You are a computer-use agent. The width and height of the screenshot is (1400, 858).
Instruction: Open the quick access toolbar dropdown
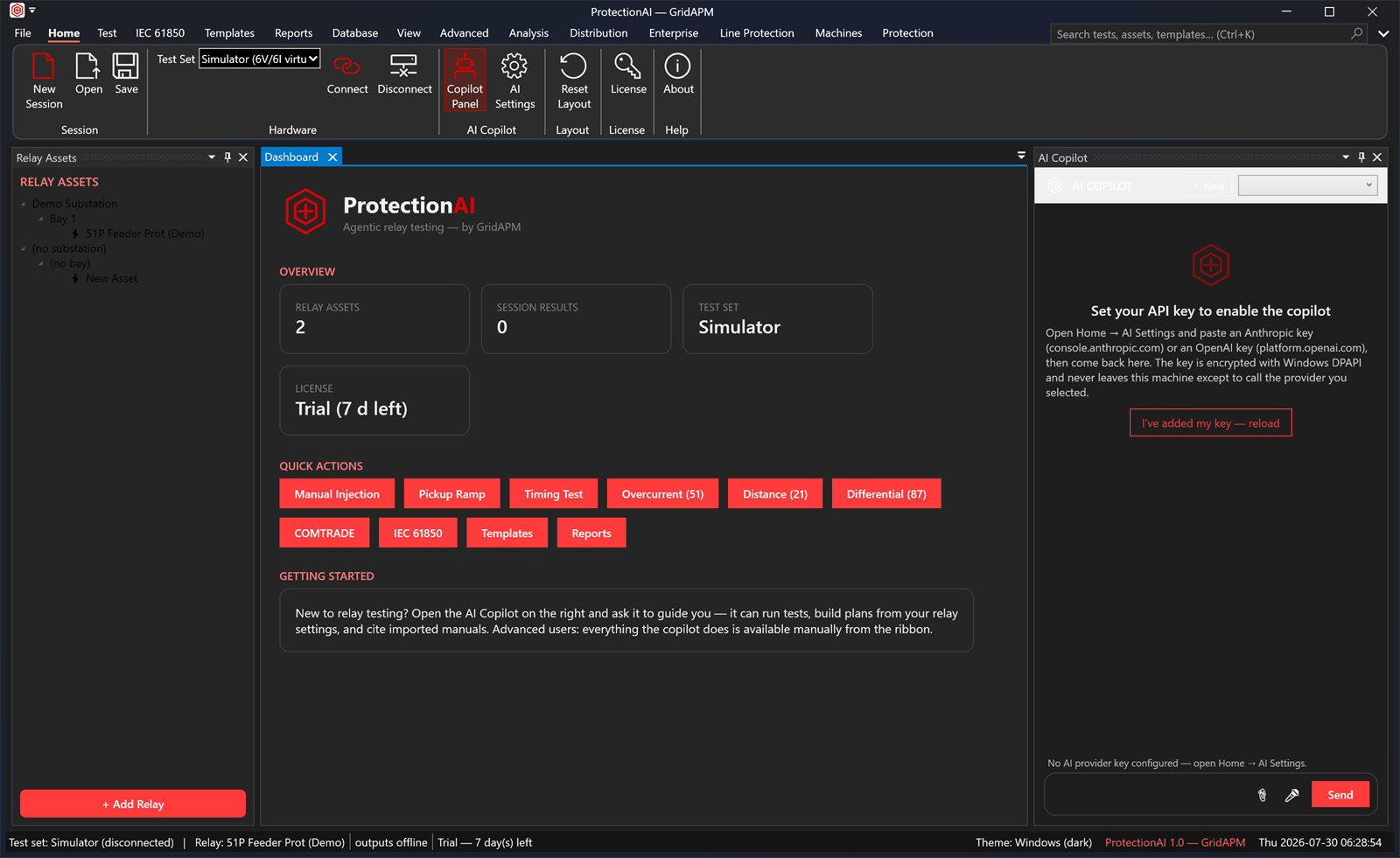[x=32, y=10]
